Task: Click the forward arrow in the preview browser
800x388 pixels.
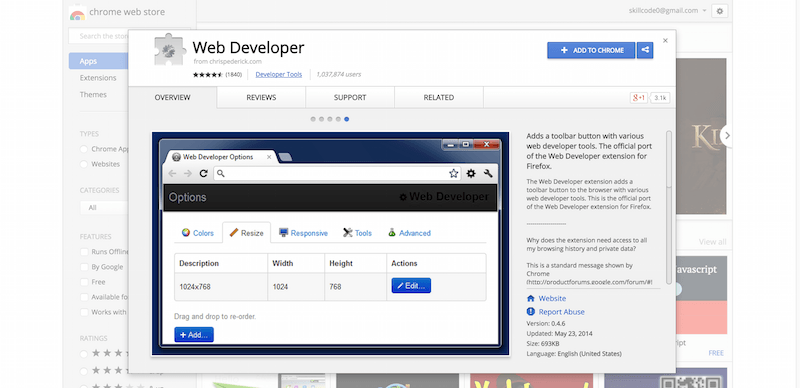Action: pos(188,174)
